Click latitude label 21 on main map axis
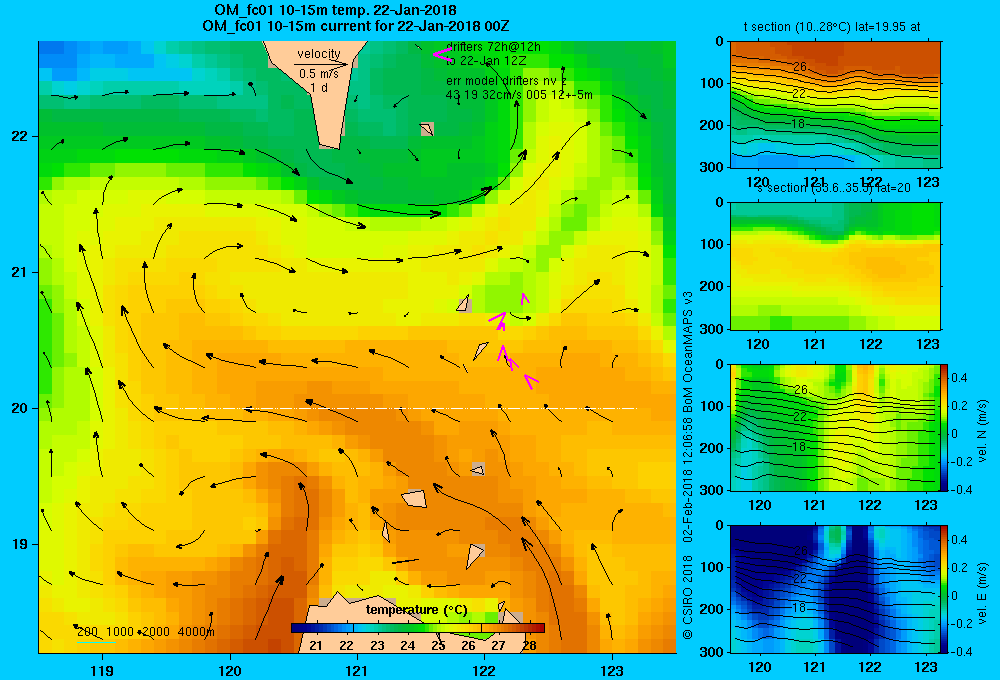The image size is (1000, 680). click(19, 272)
